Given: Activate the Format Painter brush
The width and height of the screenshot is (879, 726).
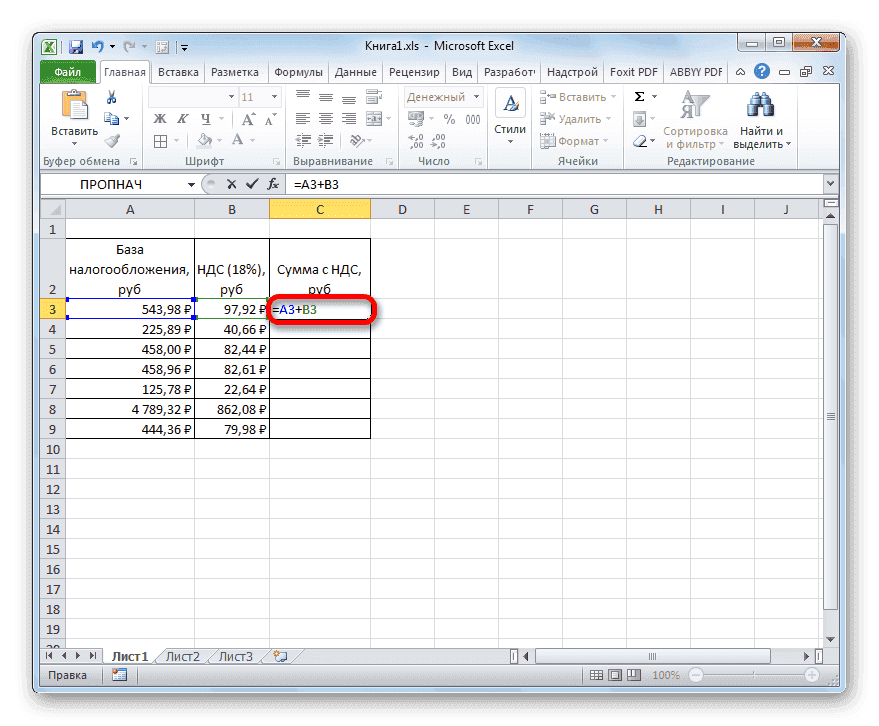Looking at the screenshot, I should (x=113, y=141).
